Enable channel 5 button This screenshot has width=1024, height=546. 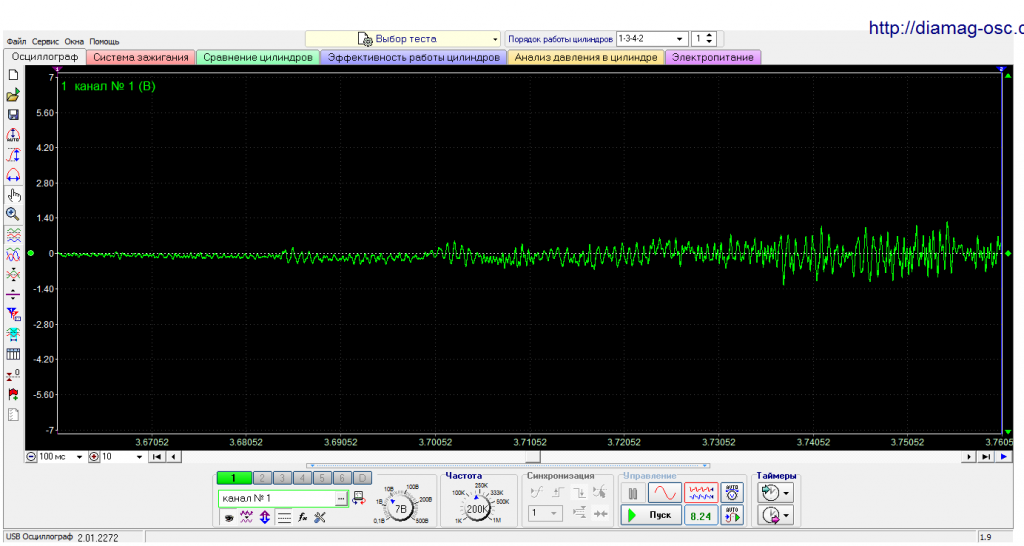tap(322, 478)
